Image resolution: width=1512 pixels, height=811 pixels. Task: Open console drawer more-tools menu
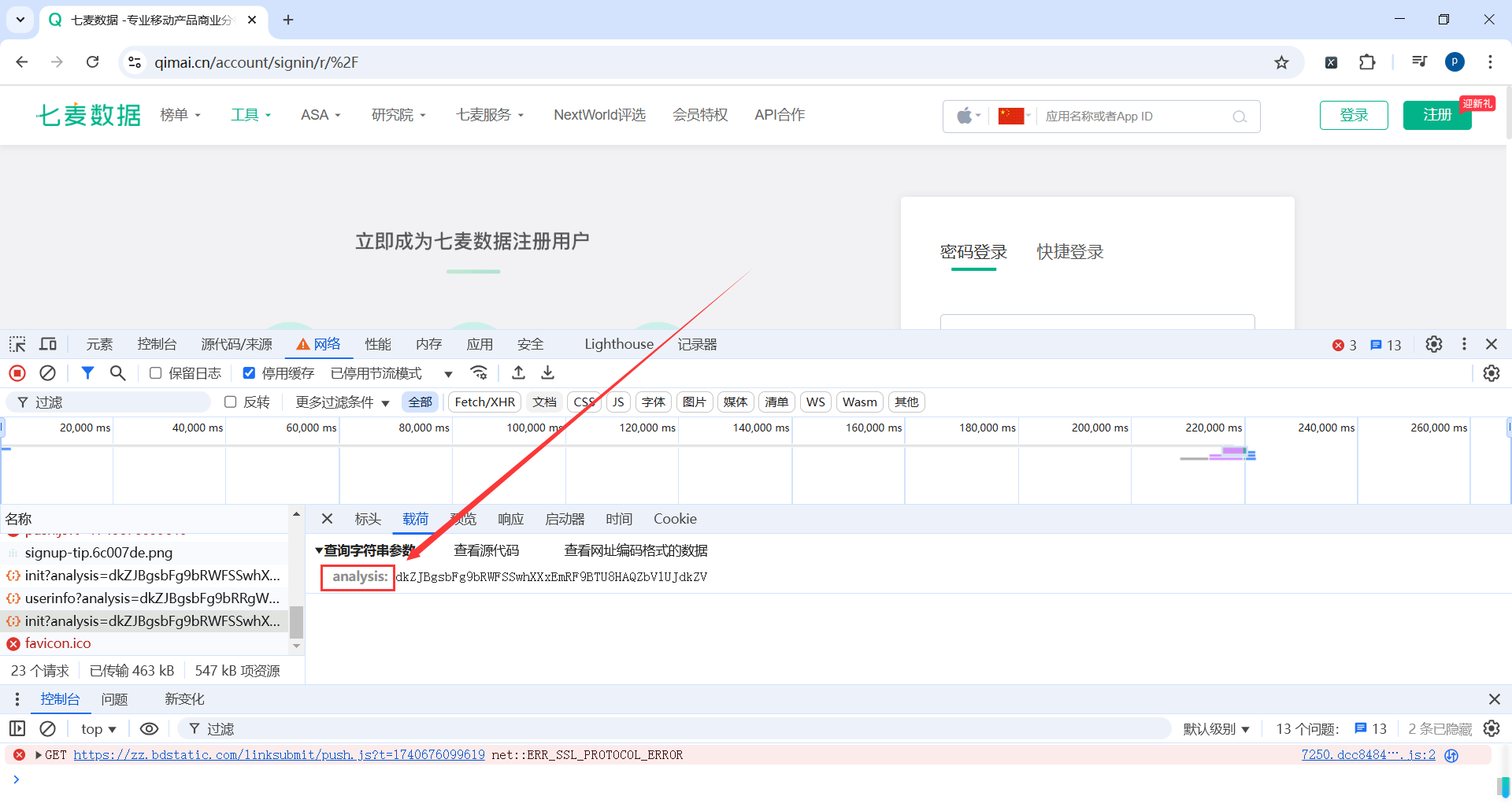[17, 699]
